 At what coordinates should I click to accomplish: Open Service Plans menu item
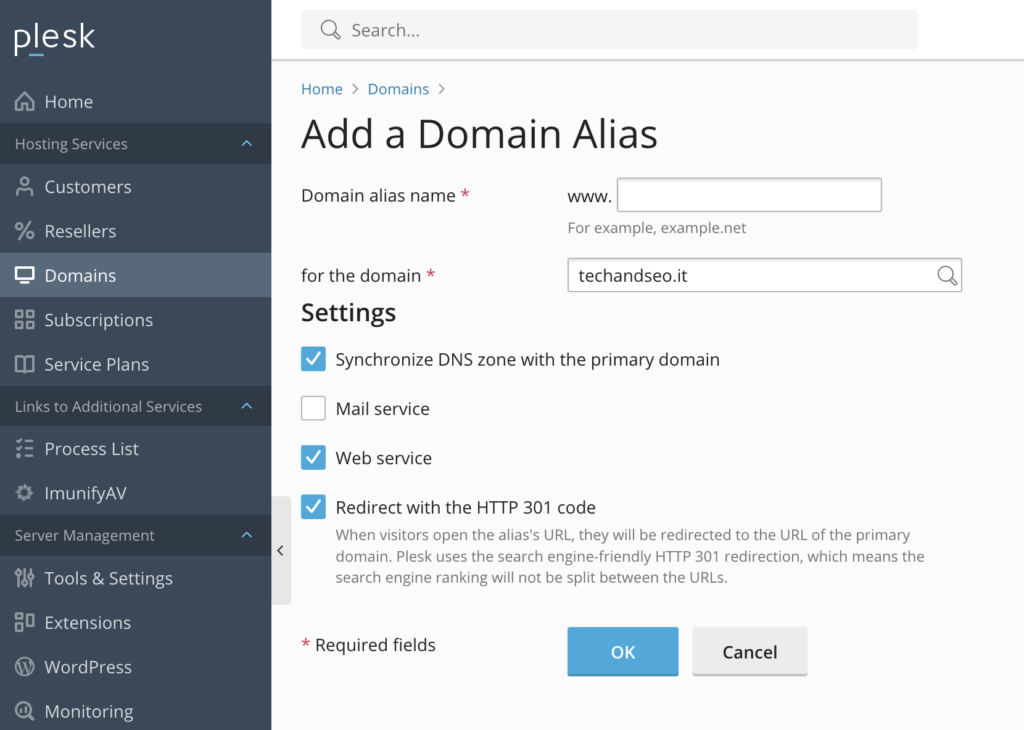[x=135, y=364]
